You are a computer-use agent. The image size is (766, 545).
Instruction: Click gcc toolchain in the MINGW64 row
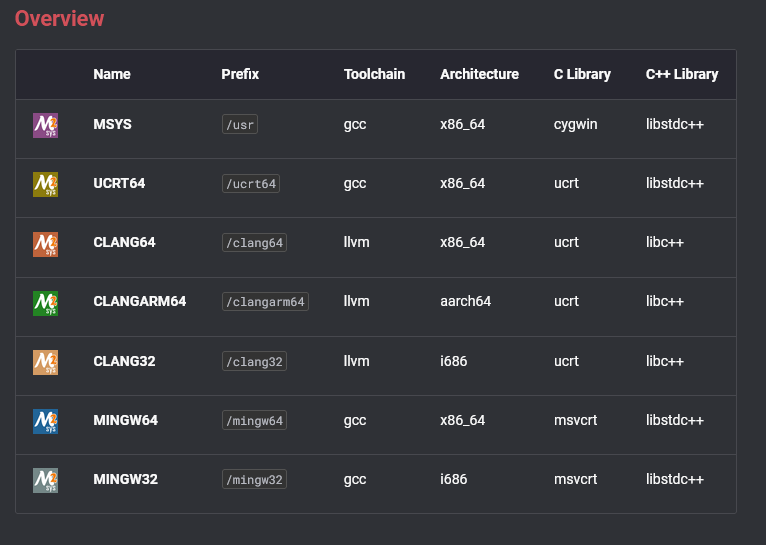[x=355, y=421]
